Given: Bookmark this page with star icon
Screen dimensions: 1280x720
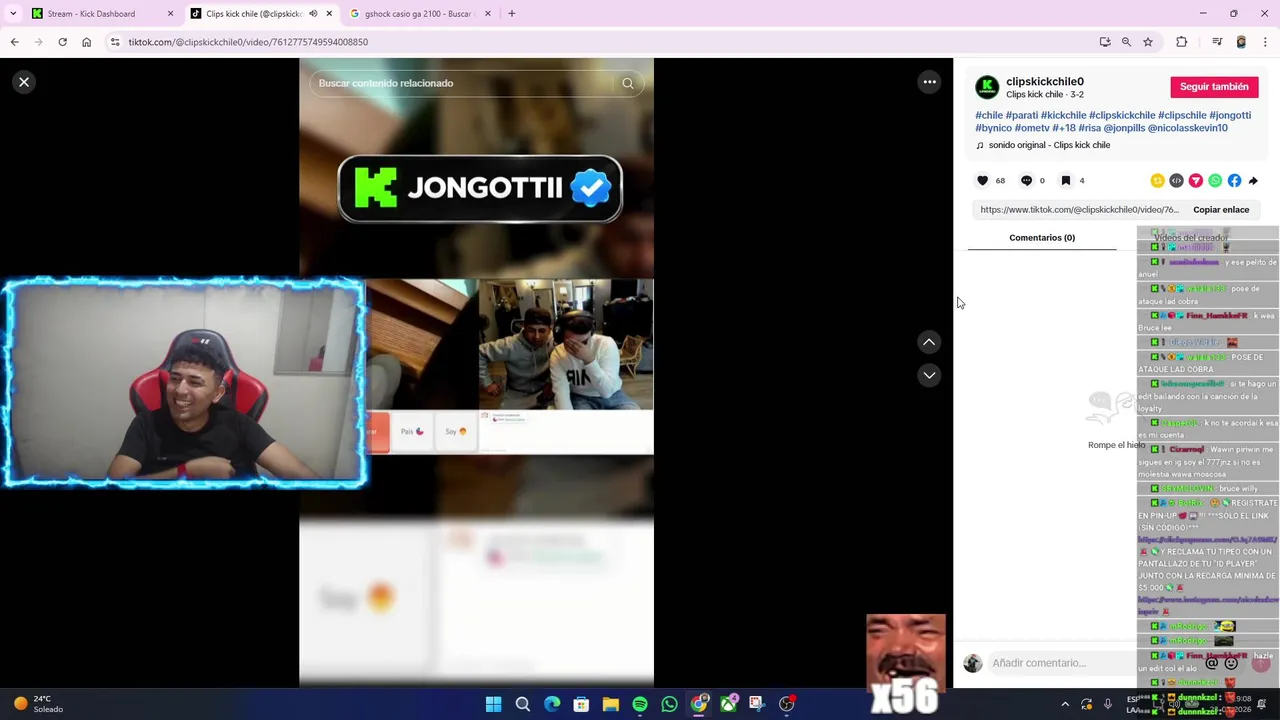Looking at the screenshot, I should 1148,42.
